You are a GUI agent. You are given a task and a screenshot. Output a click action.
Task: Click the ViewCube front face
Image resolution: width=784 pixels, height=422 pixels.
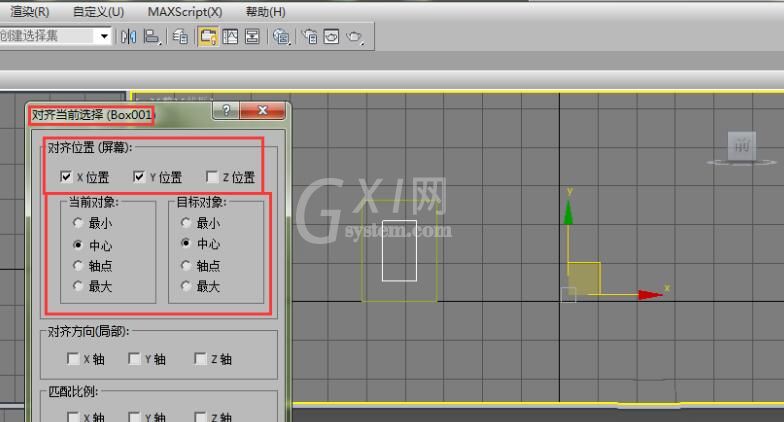[742, 146]
